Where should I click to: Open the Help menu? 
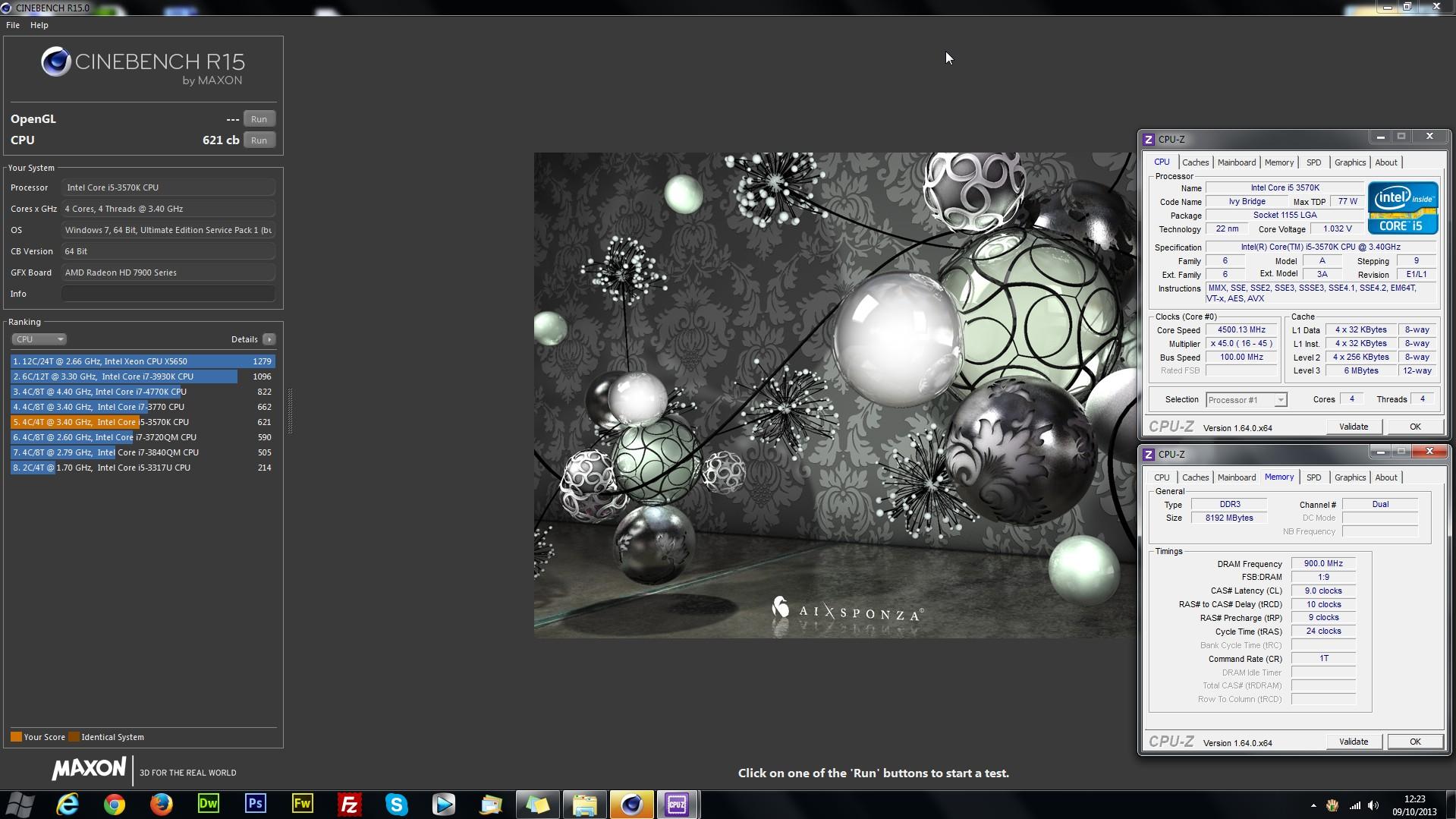(x=39, y=25)
